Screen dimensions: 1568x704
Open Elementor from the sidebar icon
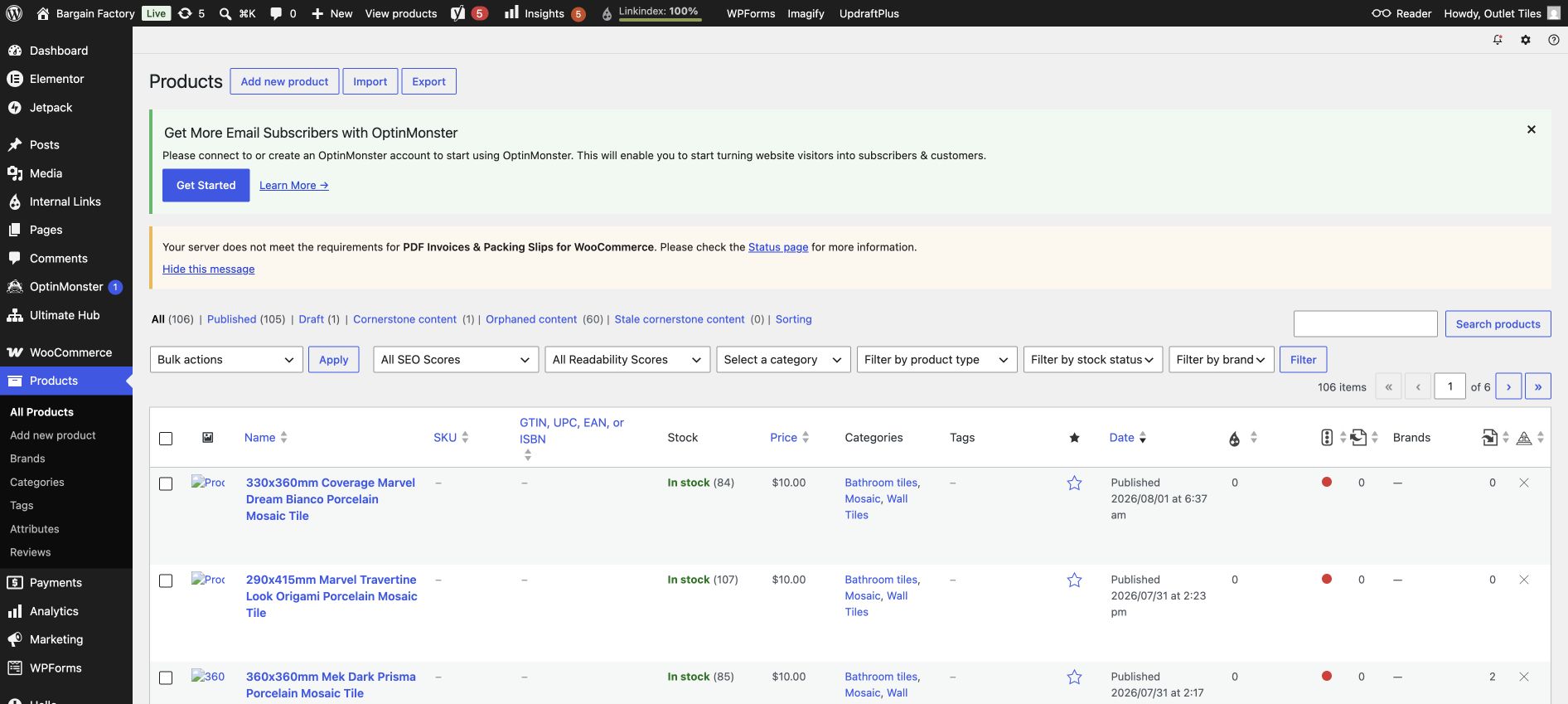tap(15, 79)
